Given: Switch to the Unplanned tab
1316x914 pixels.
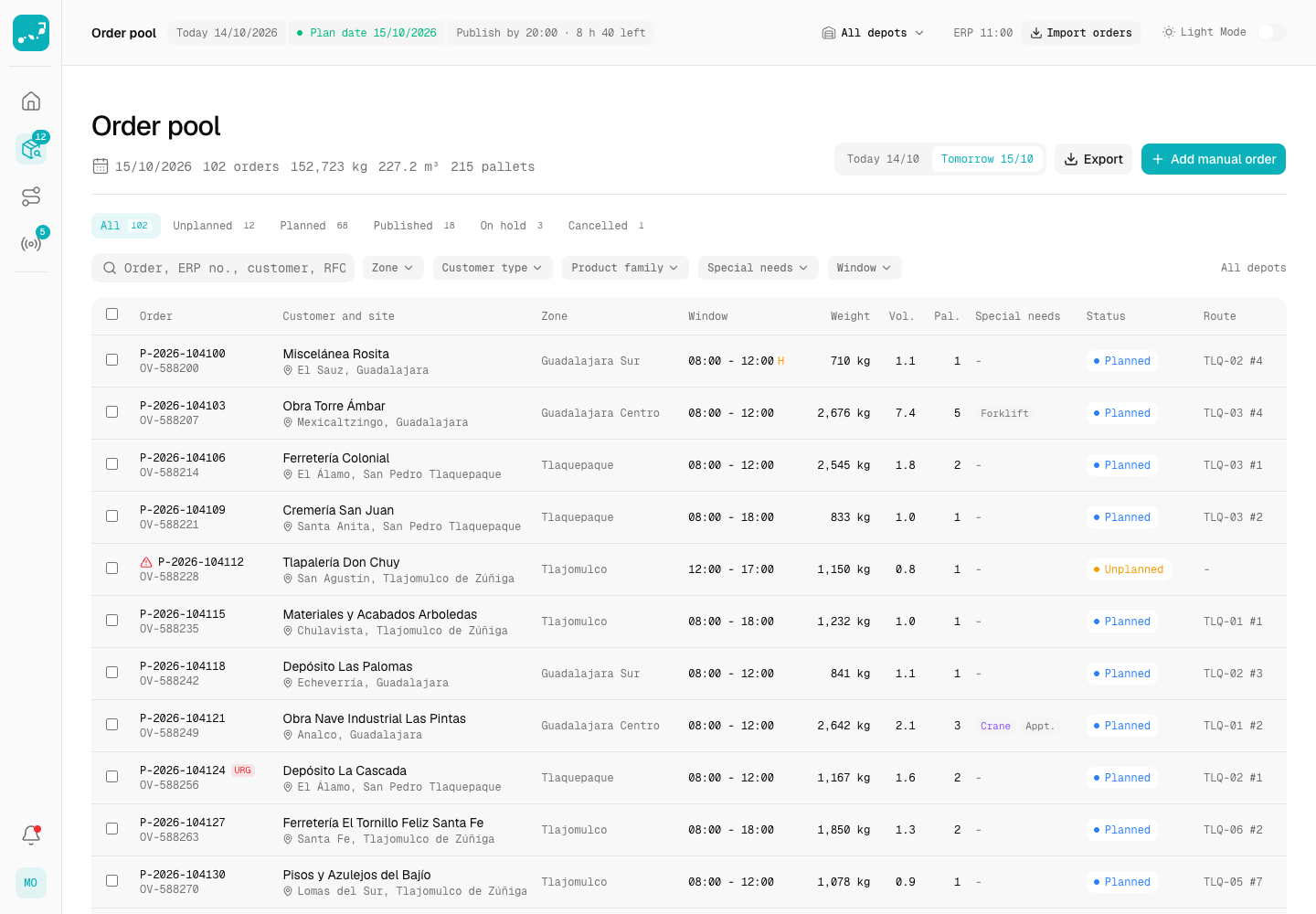Looking at the screenshot, I should (214, 226).
